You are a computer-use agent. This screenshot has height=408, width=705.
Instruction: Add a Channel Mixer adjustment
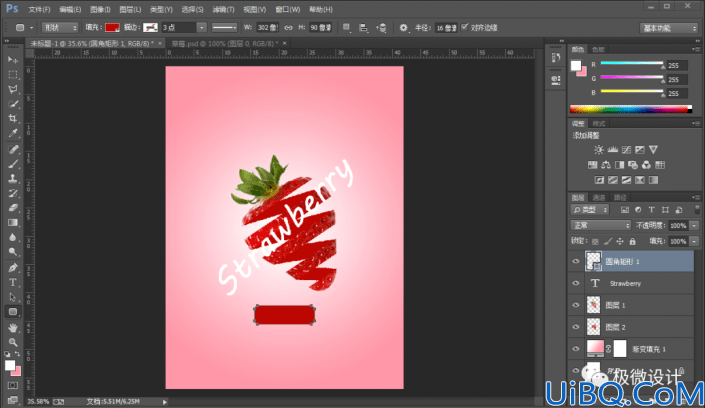[x=646, y=165]
